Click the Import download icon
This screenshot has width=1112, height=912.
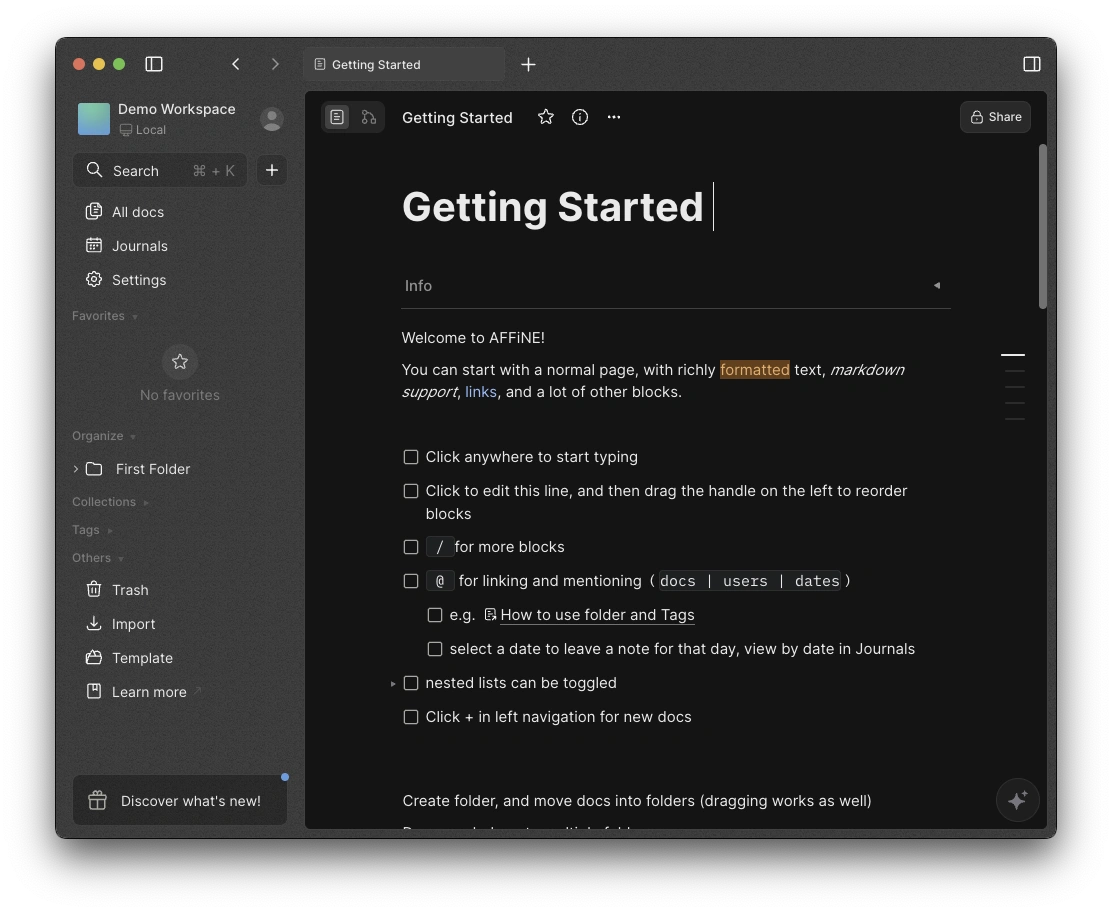coord(94,623)
